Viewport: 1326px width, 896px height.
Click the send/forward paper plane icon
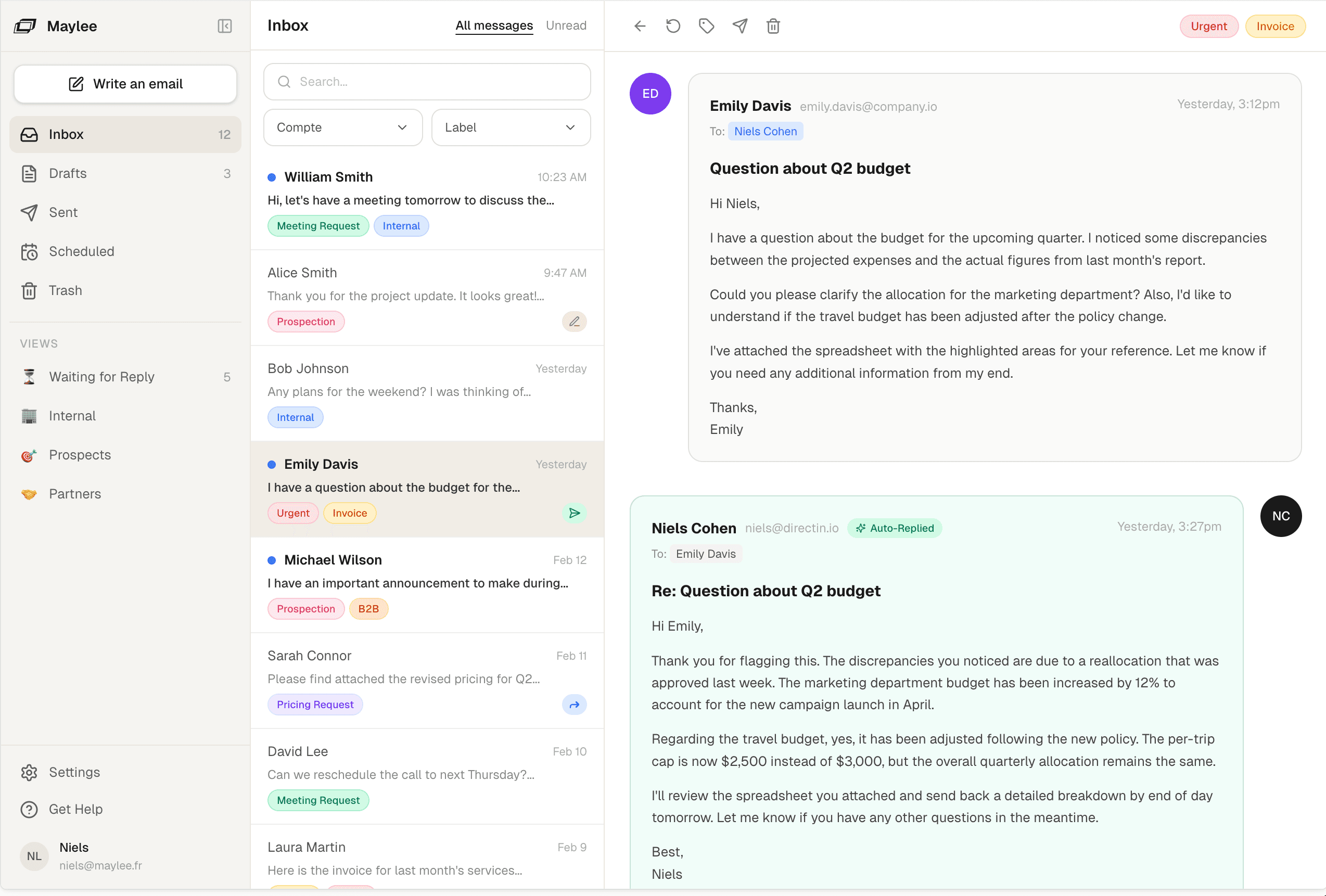point(740,26)
